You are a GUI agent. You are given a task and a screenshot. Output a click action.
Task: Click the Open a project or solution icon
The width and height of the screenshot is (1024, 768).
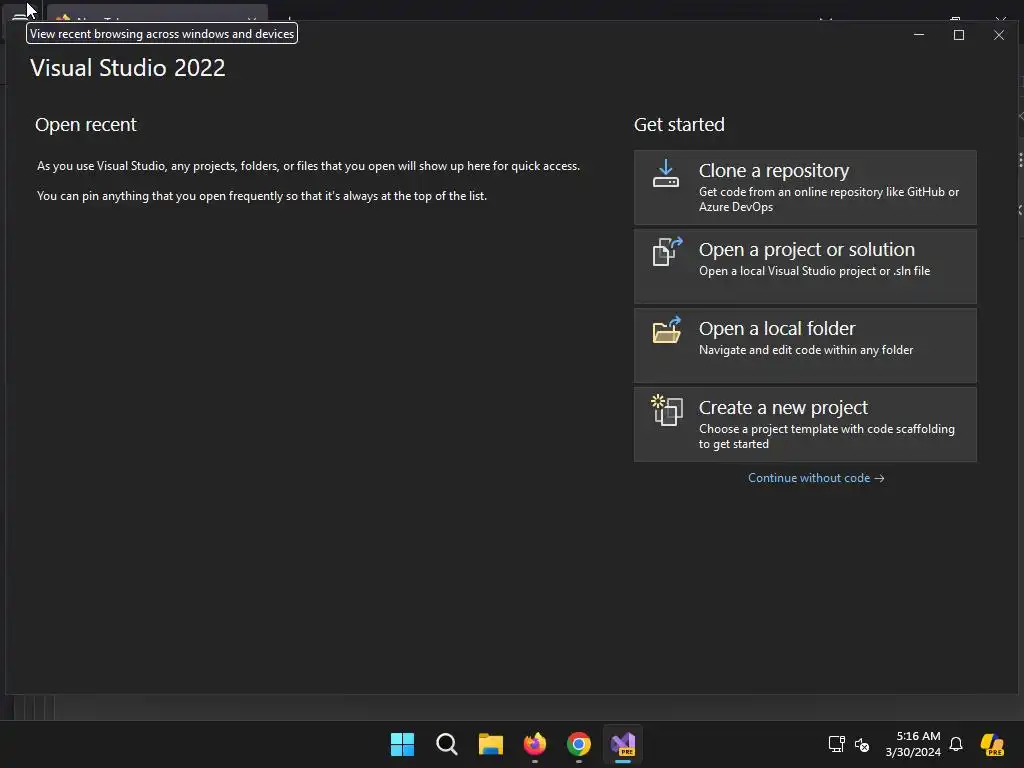[667, 251]
